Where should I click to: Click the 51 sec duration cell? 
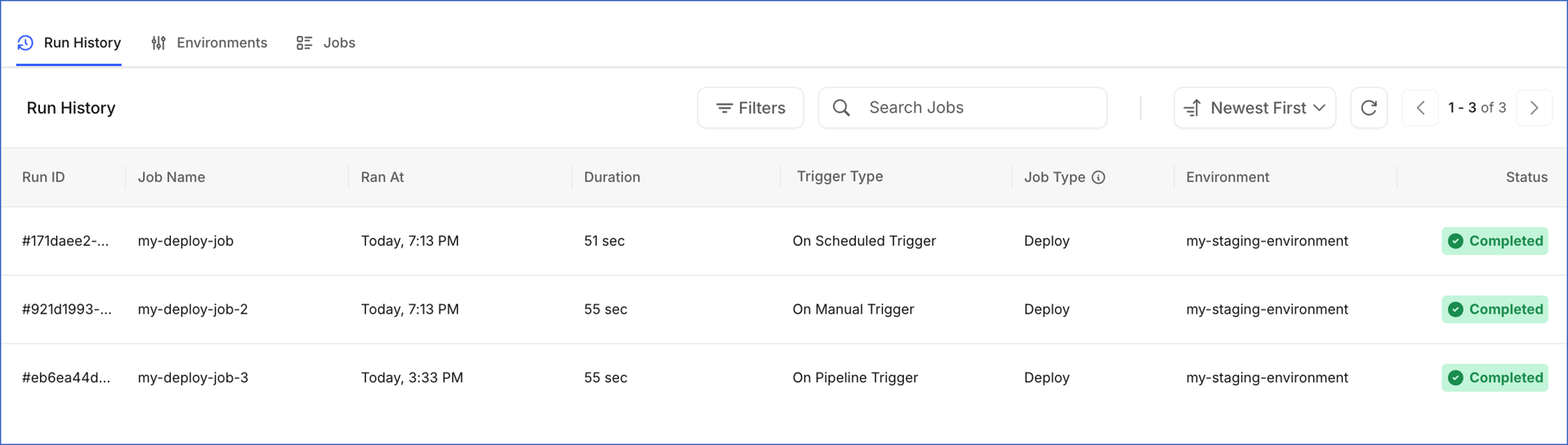point(604,241)
